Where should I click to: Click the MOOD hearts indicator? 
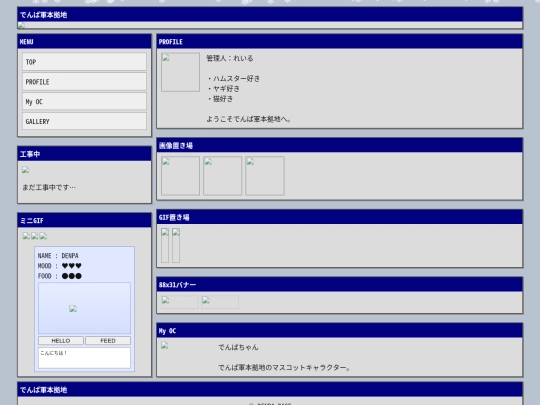(72, 266)
